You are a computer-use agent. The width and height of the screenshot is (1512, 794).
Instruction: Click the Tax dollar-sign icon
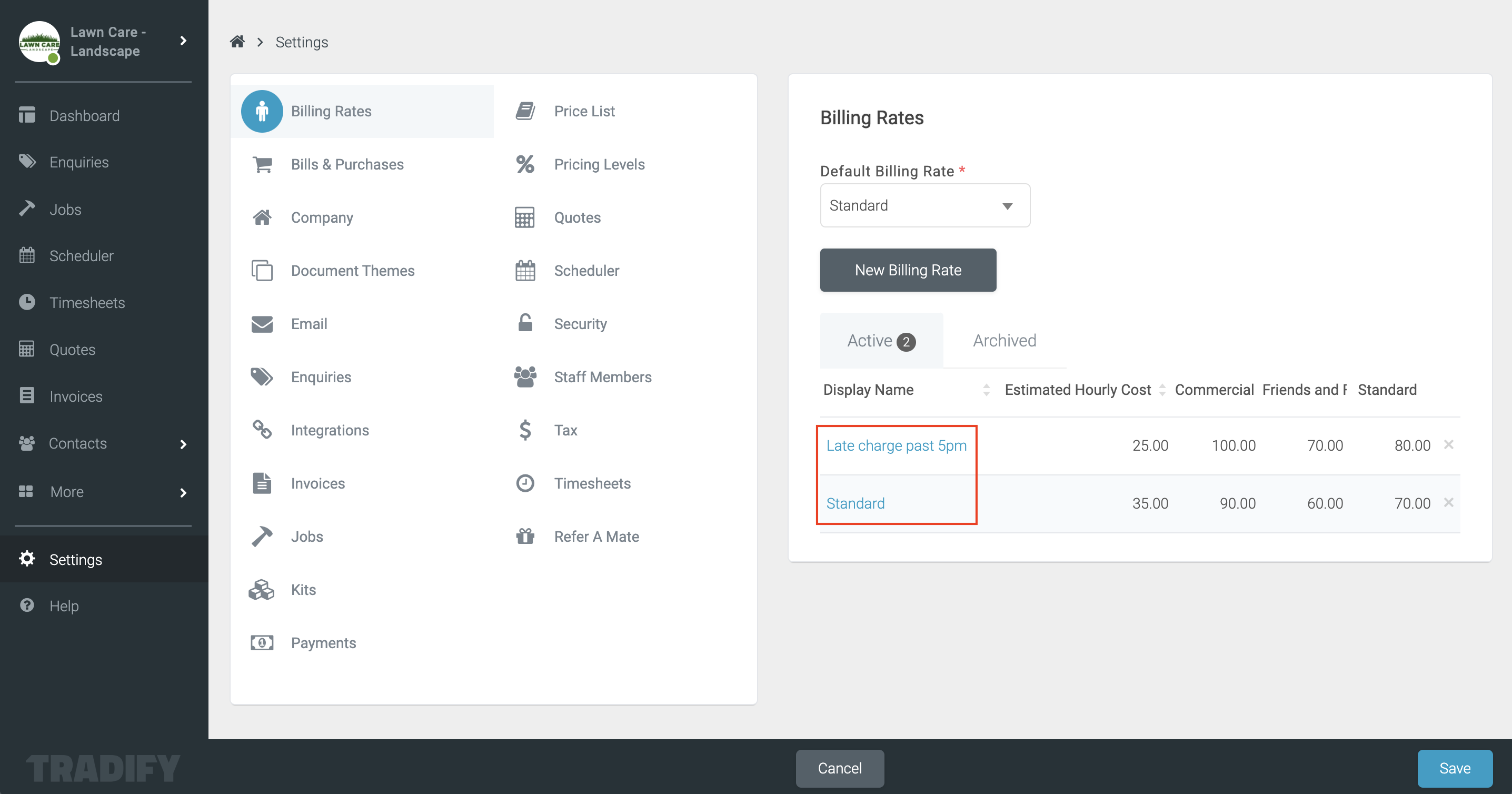[x=525, y=430]
